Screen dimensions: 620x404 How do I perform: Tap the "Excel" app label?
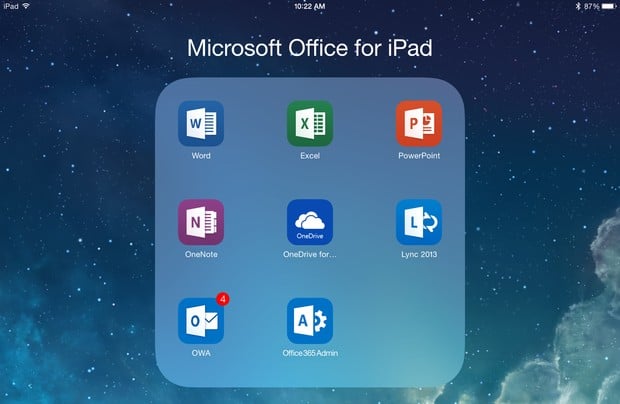click(x=310, y=156)
